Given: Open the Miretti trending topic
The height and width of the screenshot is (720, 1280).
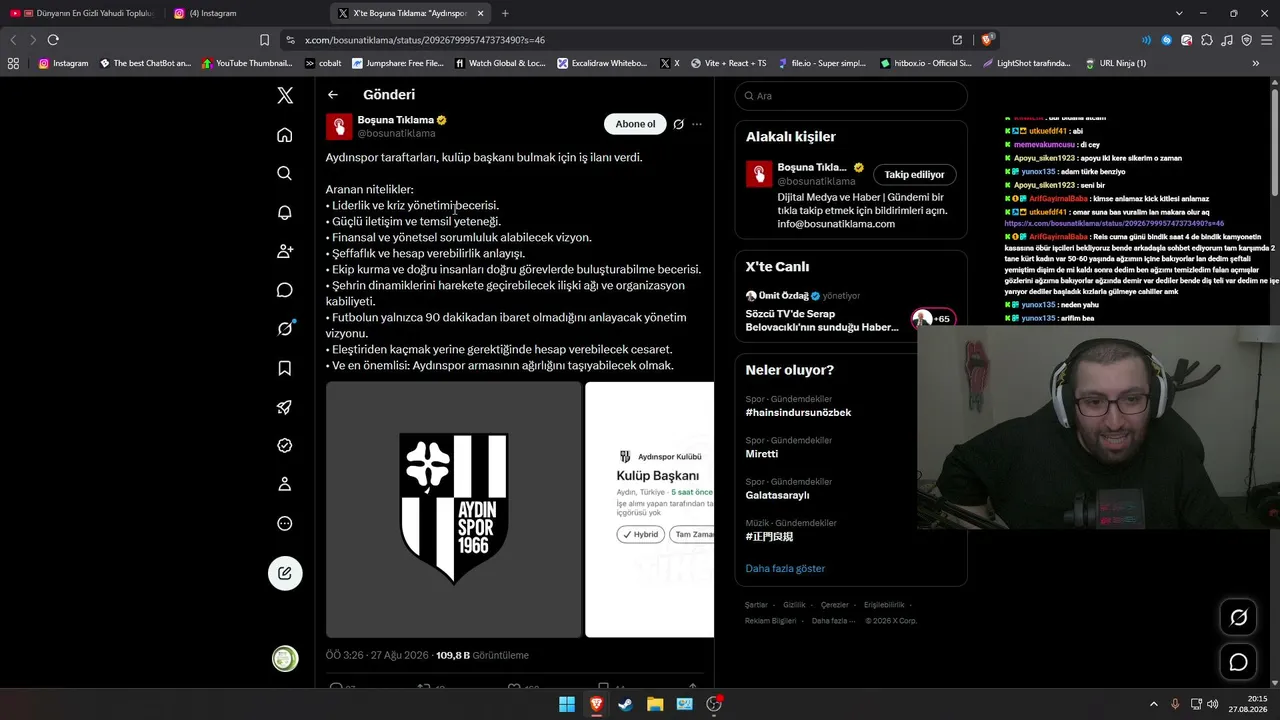Looking at the screenshot, I should (762, 454).
